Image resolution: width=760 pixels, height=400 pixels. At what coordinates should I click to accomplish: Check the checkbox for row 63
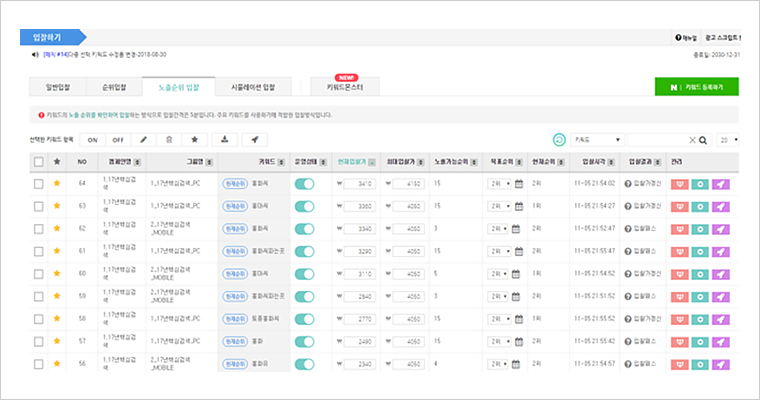(x=39, y=207)
